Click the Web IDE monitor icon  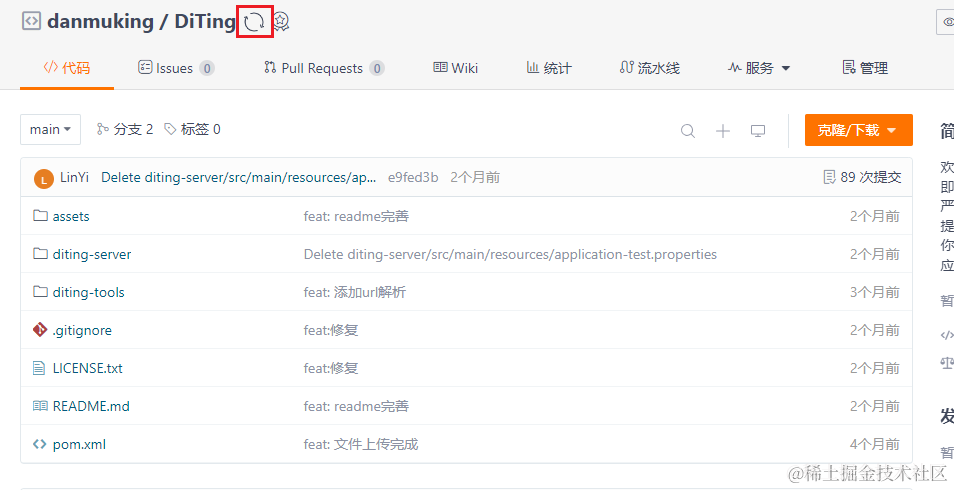(x=757, y=131)
